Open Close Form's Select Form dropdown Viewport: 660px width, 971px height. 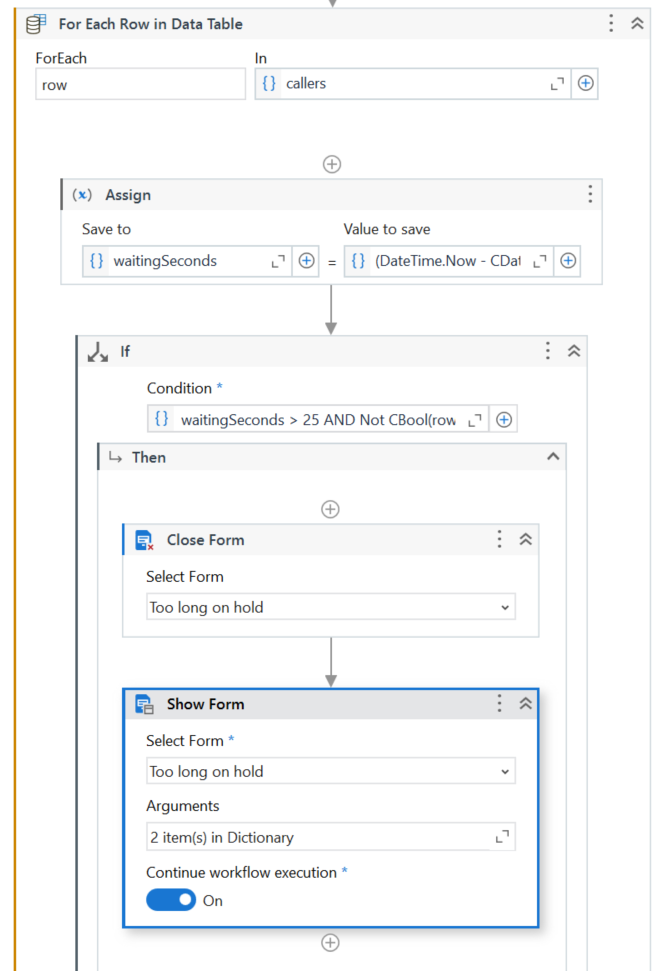click(x=330, y=607)
